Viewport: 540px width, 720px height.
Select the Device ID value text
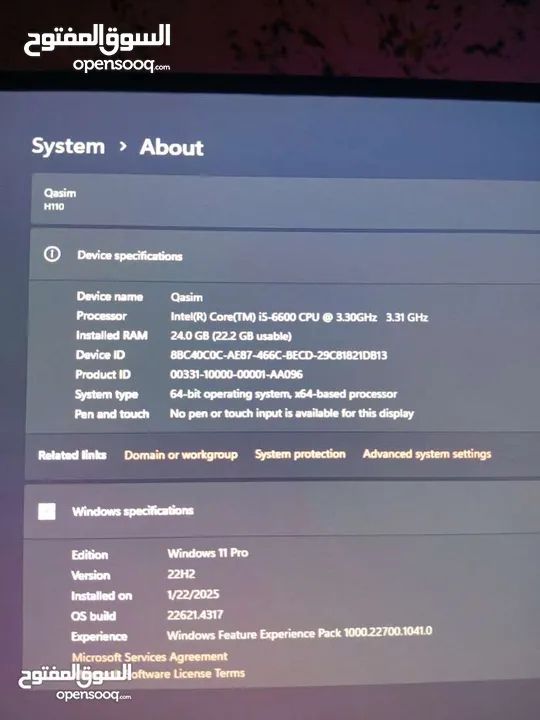279,355
